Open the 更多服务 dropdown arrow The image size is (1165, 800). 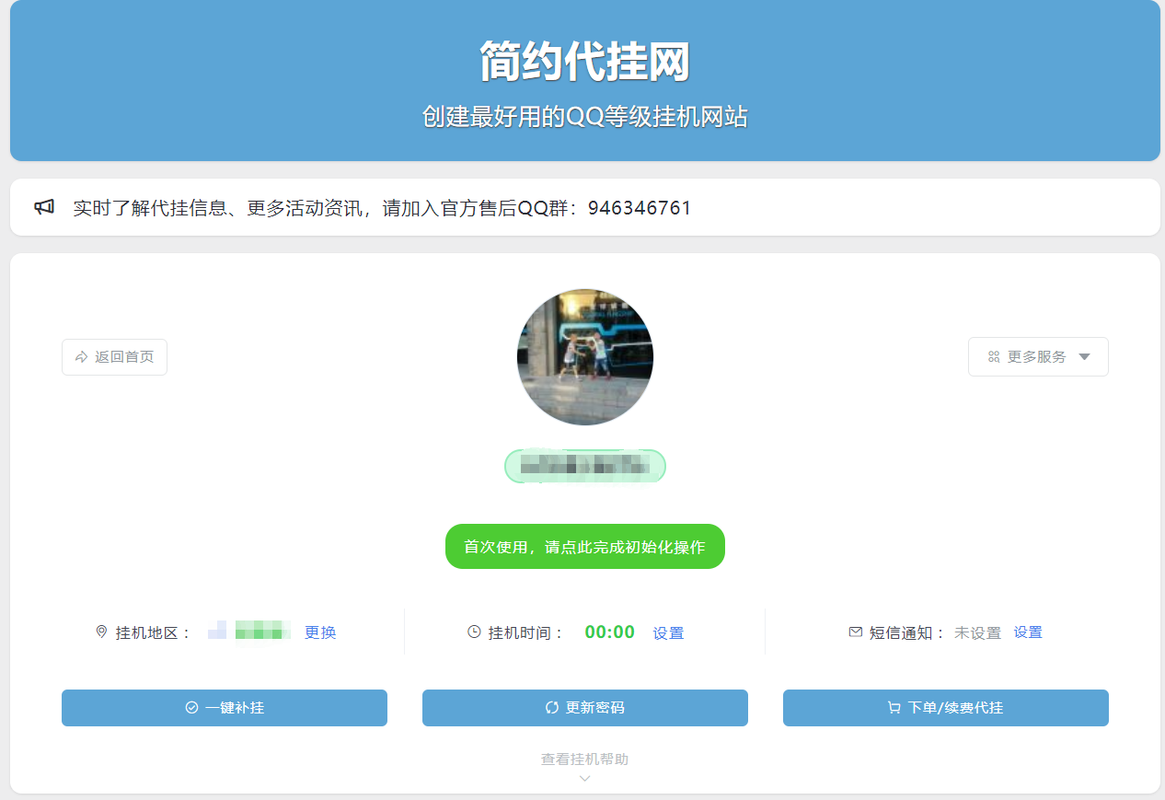1085,357
